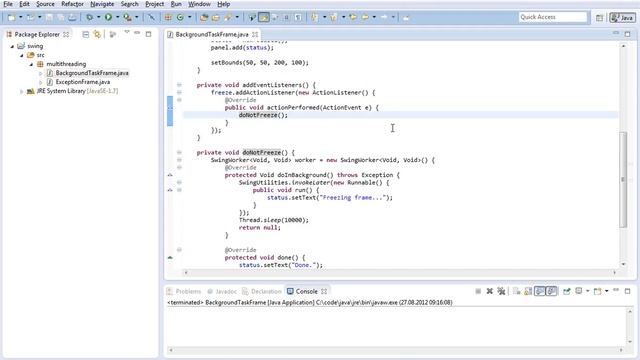Viewport: 640px width, 360px height.
Task: Click the Save disk icon in toolbar
Action: coord(49,17)
